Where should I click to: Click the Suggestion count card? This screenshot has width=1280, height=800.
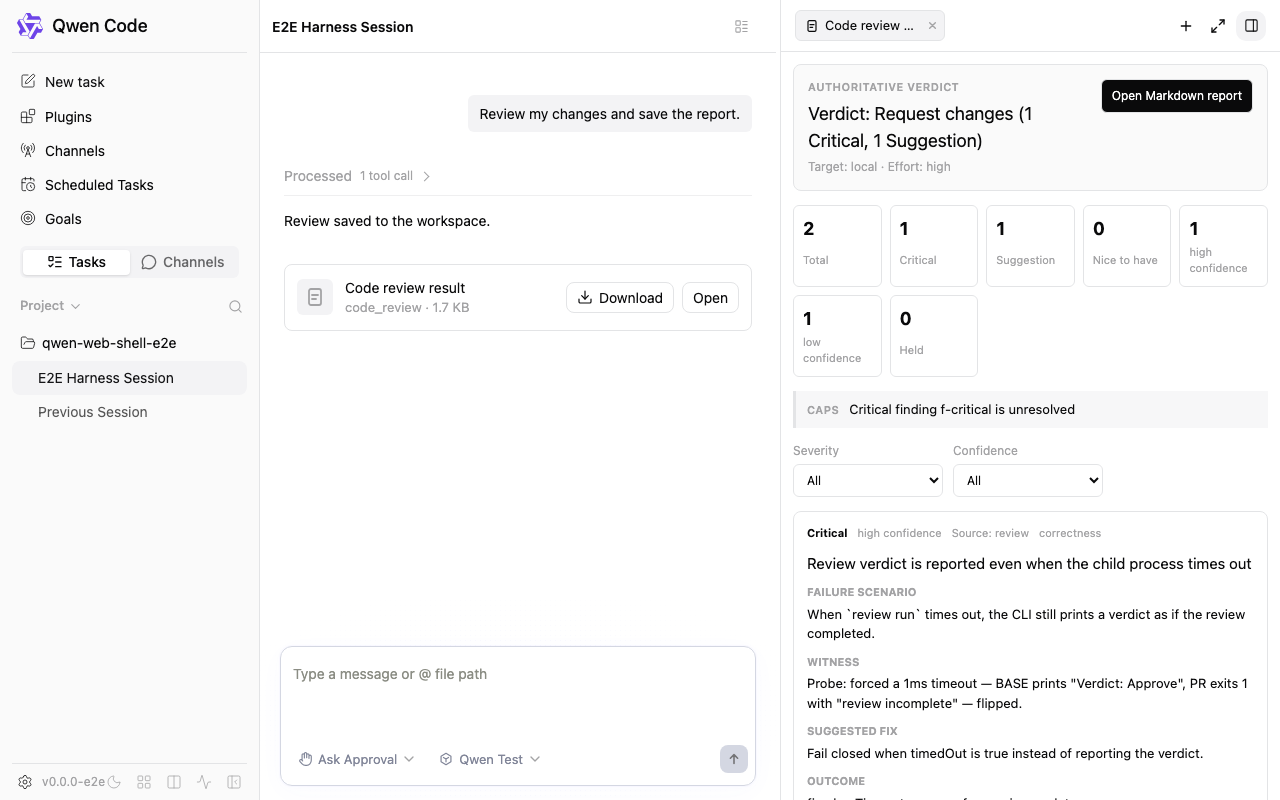(1030, 246)
